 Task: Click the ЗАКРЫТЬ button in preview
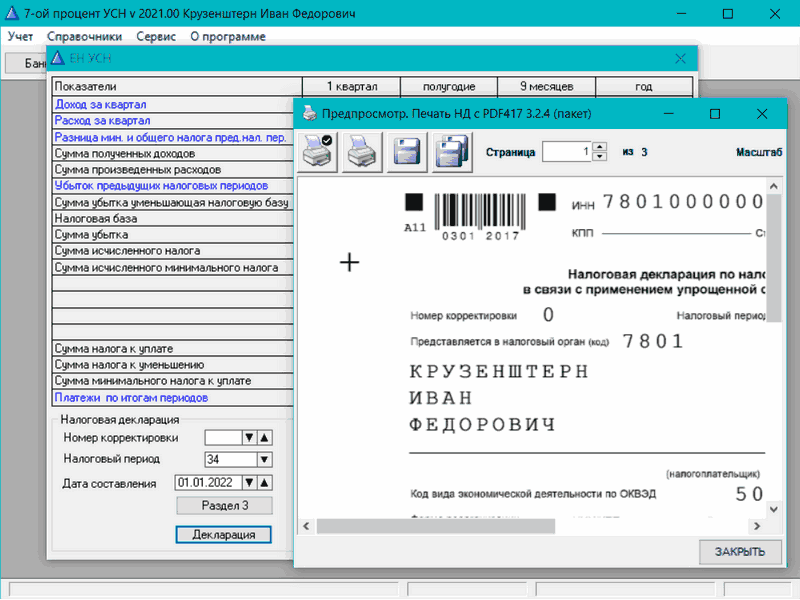coord(740,551)
